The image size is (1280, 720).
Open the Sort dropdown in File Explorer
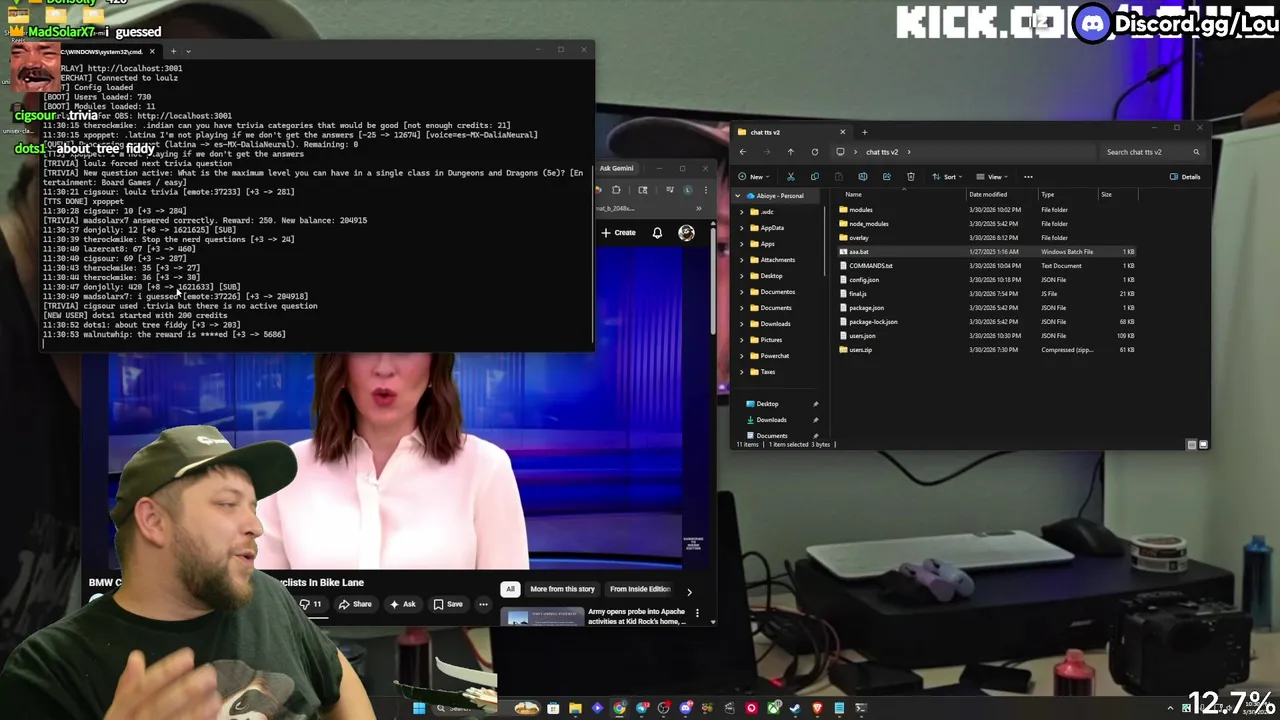[x=949, y=177]
